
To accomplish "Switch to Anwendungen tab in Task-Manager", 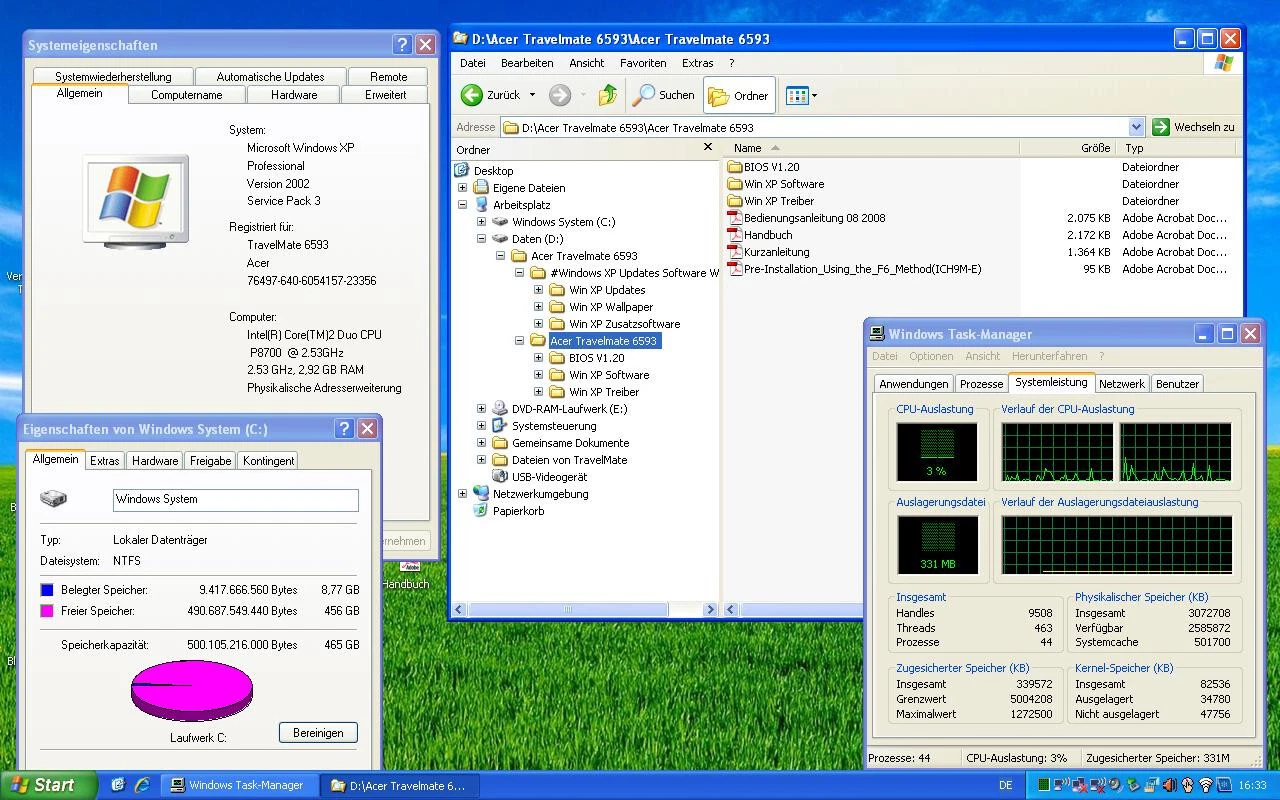I will (x=913, y=384).
